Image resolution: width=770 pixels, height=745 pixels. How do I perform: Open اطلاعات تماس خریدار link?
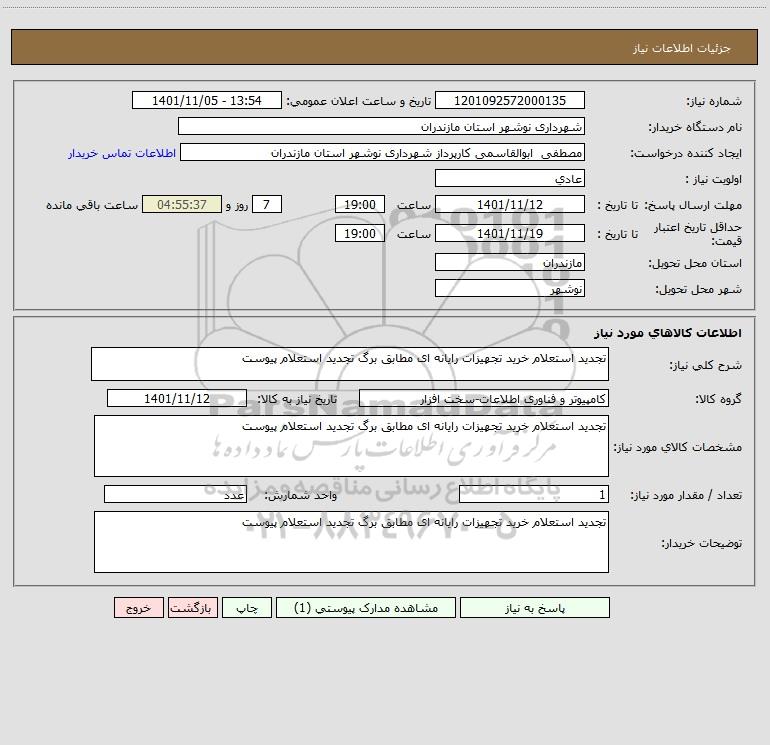coord(122,153)
